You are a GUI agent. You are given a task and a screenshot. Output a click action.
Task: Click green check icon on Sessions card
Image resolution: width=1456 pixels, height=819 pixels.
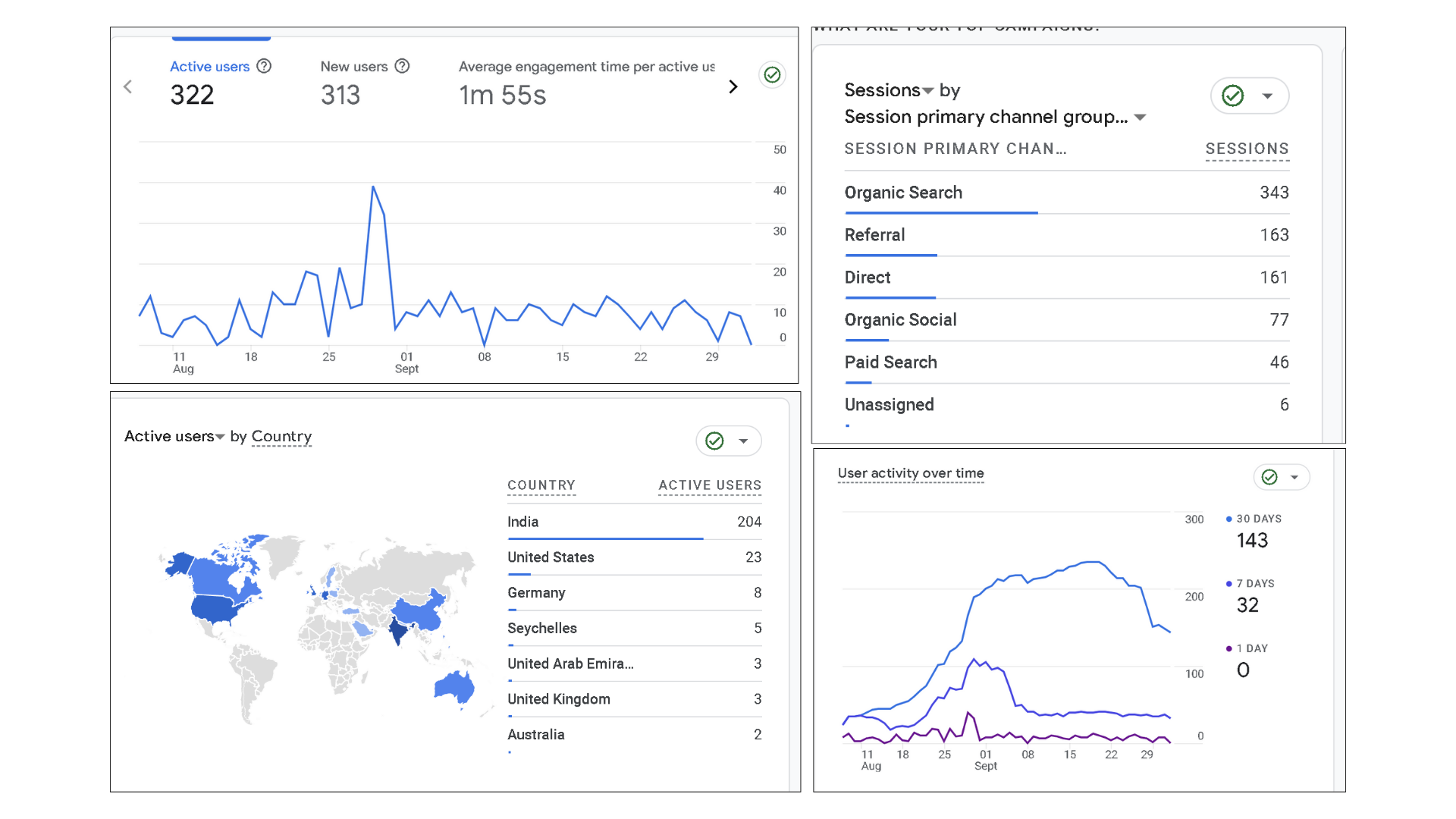(x=1233, y=96)
